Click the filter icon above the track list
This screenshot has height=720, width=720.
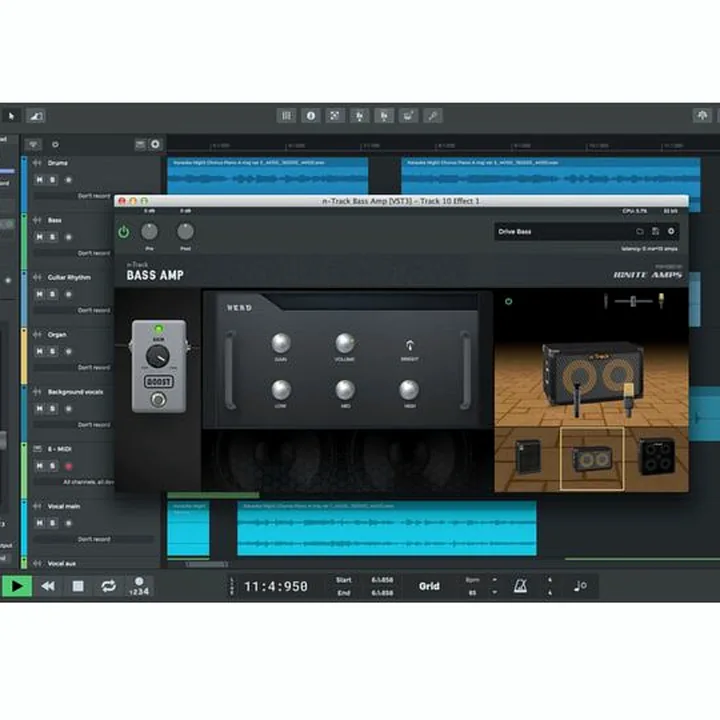[33, 145]
